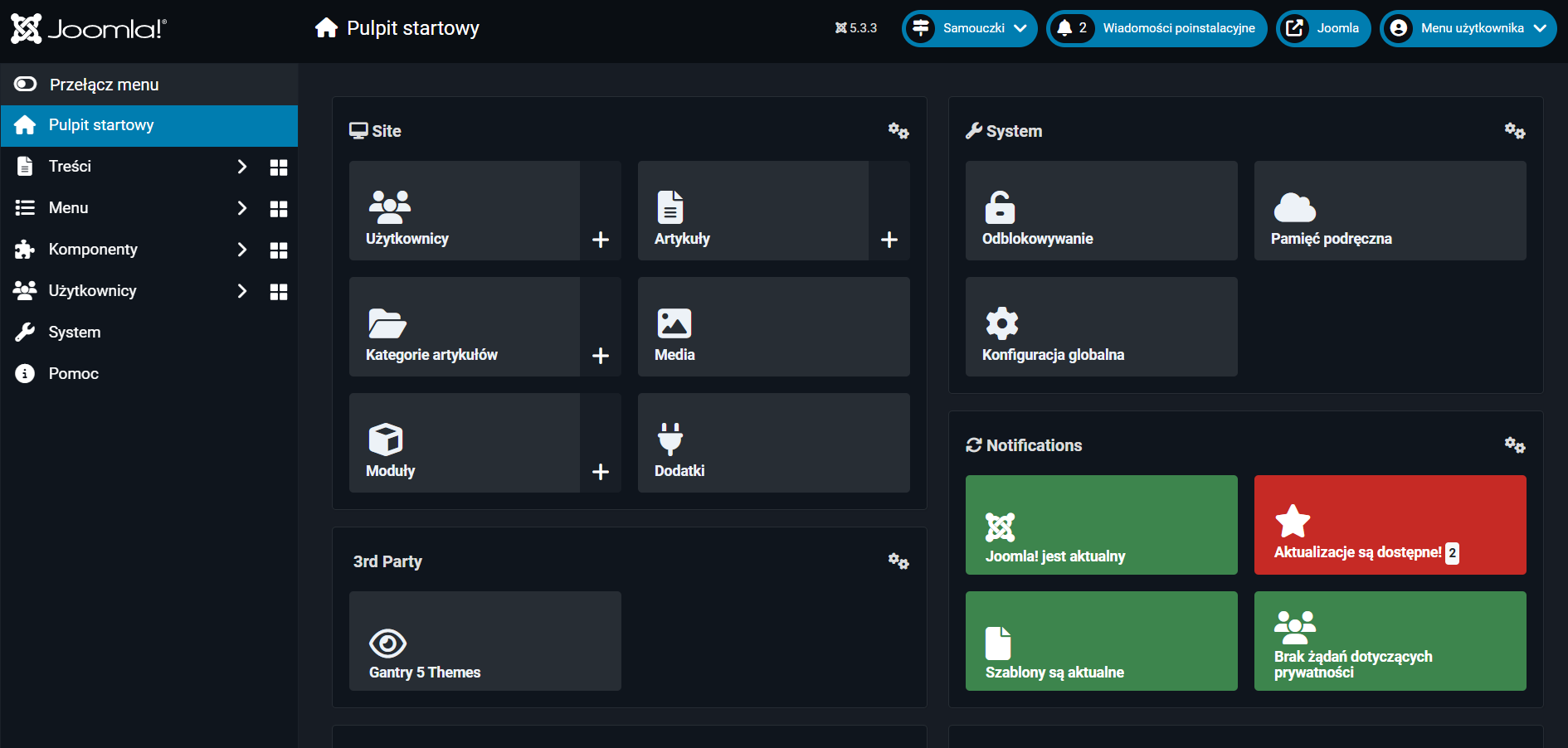Expand the Użytkownicy sidebar submenu
This screenshot has height=748, width=1568.
point(241,291)
